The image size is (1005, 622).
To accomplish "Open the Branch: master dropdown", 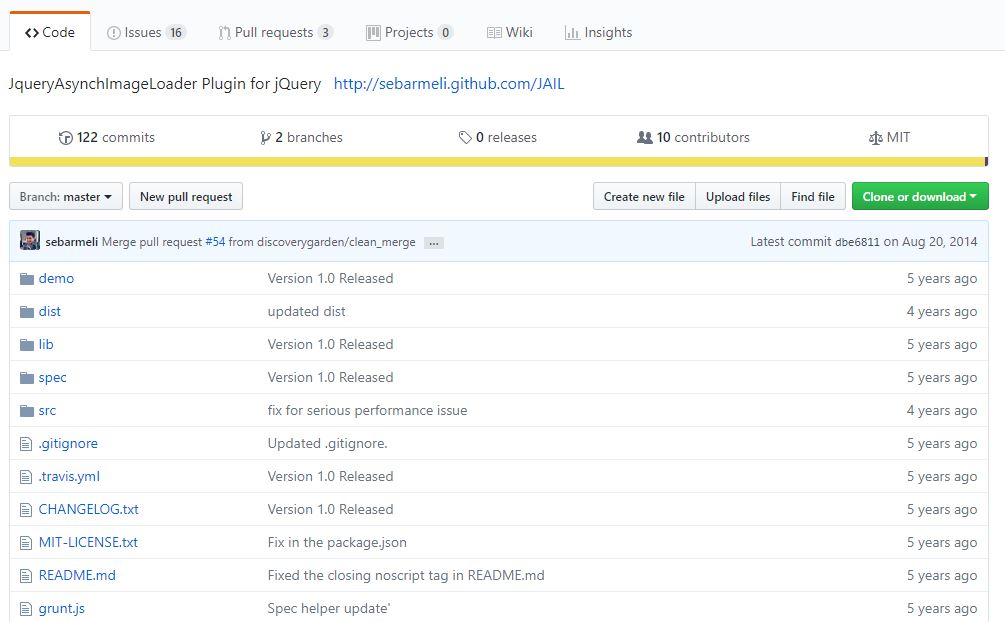I will (66, 197).
